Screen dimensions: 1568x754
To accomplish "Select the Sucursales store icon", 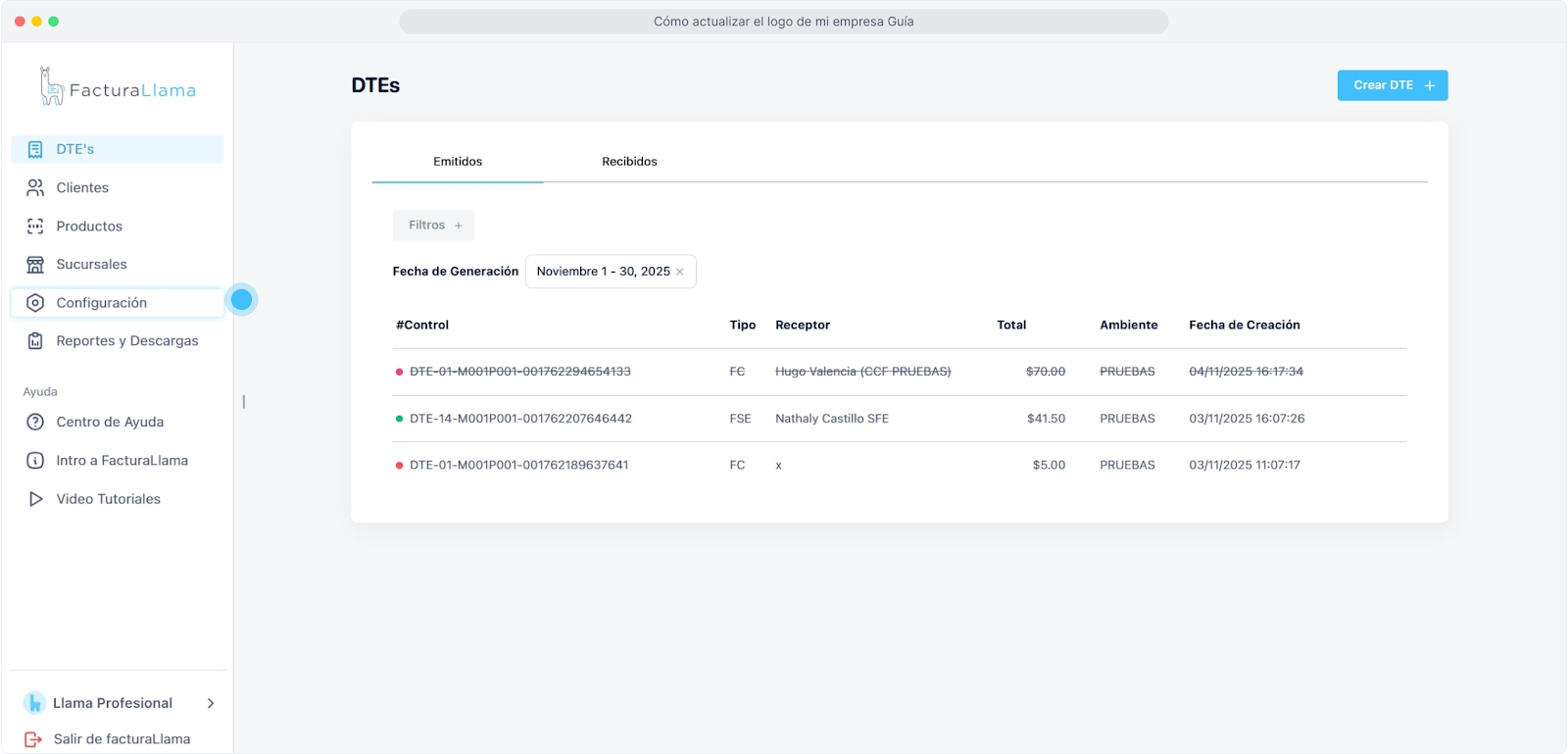I will point(35,265).
